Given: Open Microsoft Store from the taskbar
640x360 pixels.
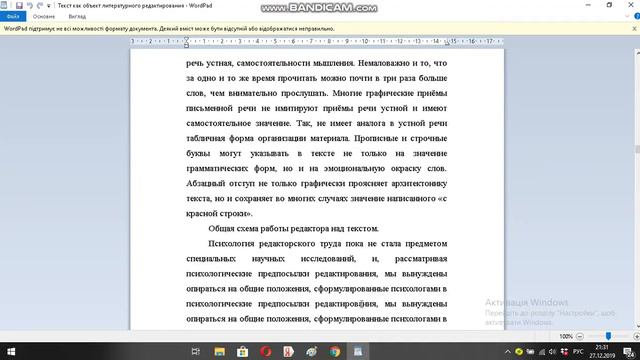Looking at the screenshot, I should (242, 351).
